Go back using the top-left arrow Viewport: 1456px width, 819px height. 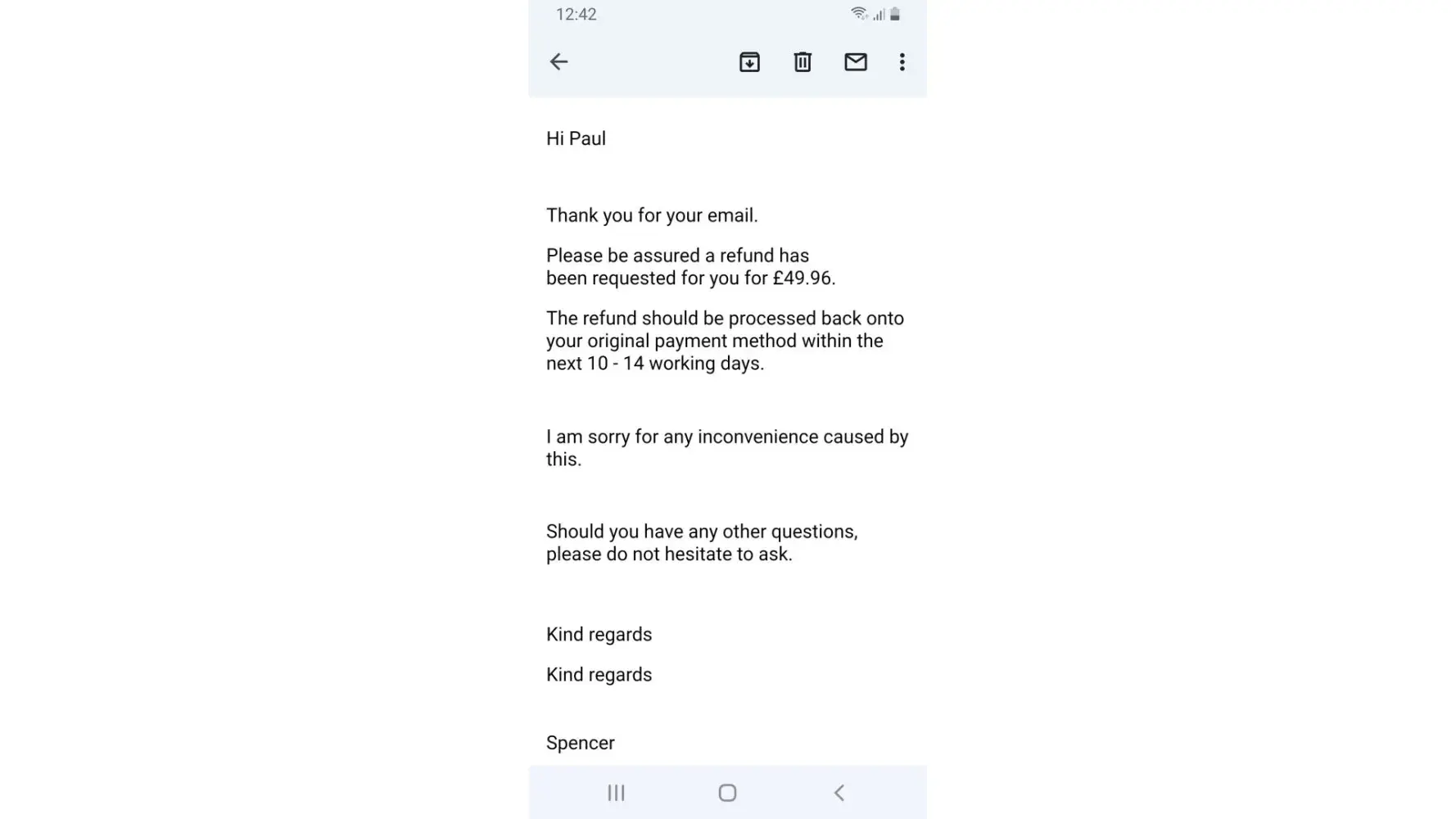click(x=558, y=62)
